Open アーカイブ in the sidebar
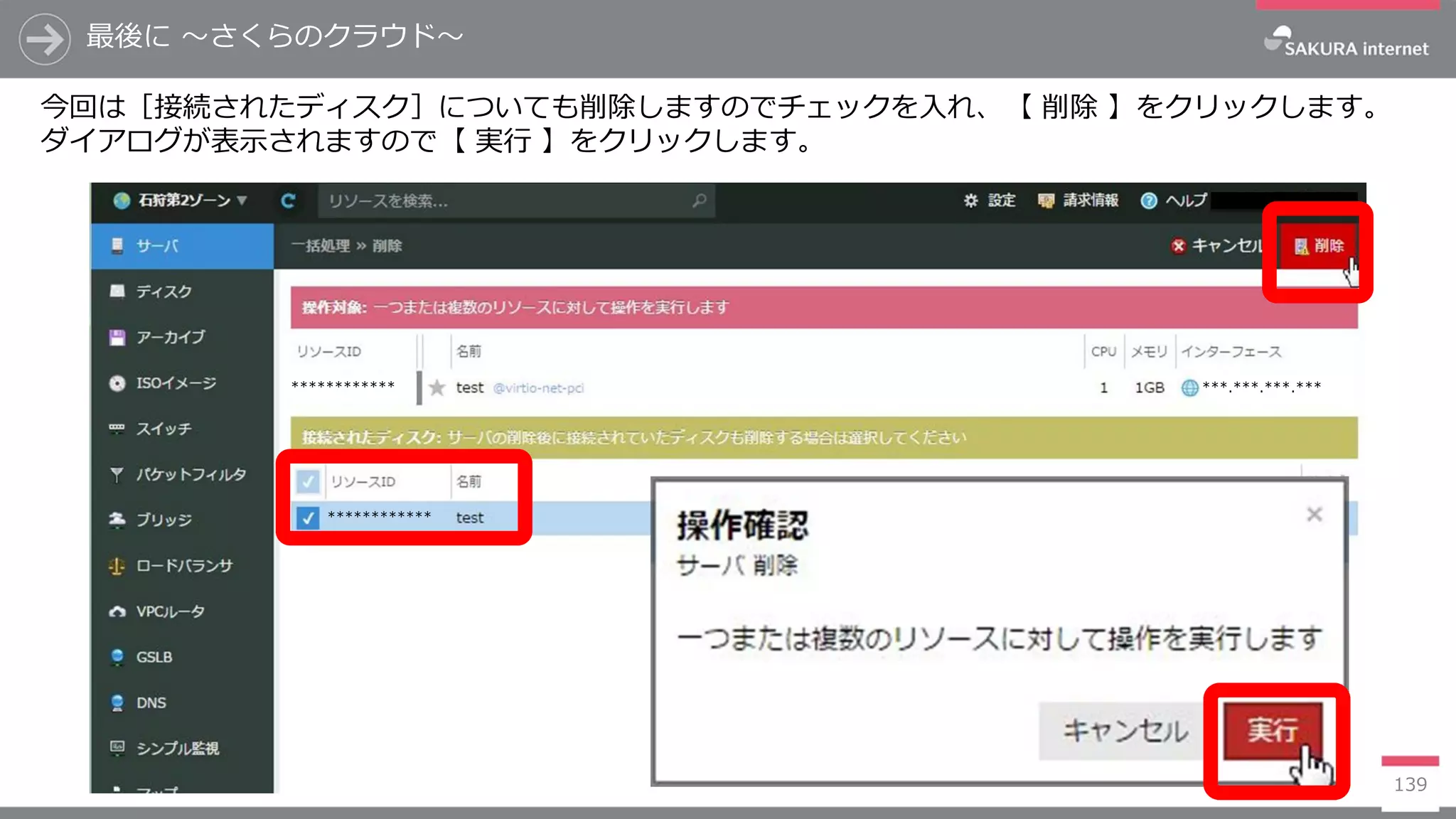The width and height of the screenshot is (1456, 819). click(x=182, y=337)
